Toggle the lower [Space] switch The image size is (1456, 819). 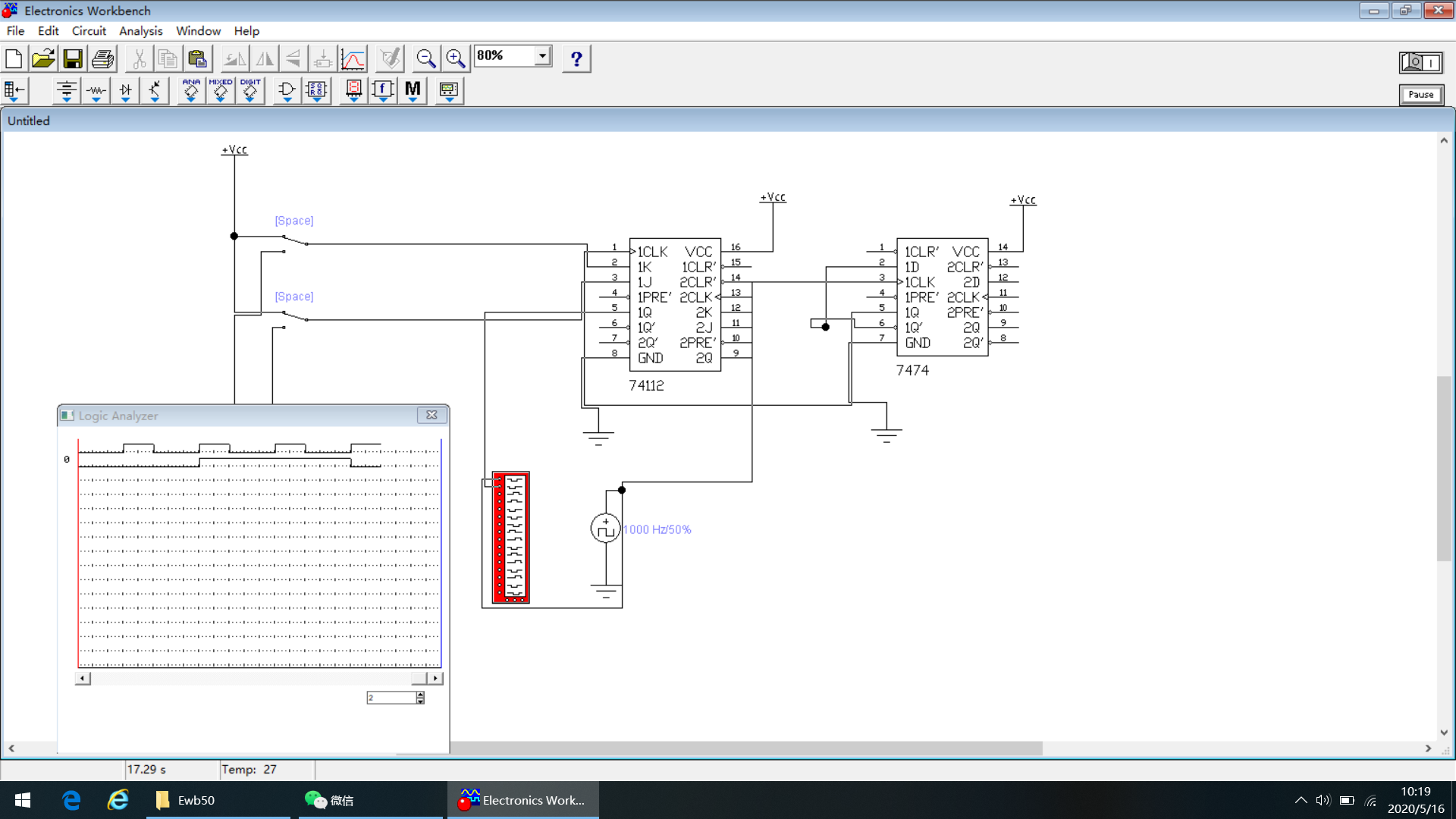click(294, 316)
